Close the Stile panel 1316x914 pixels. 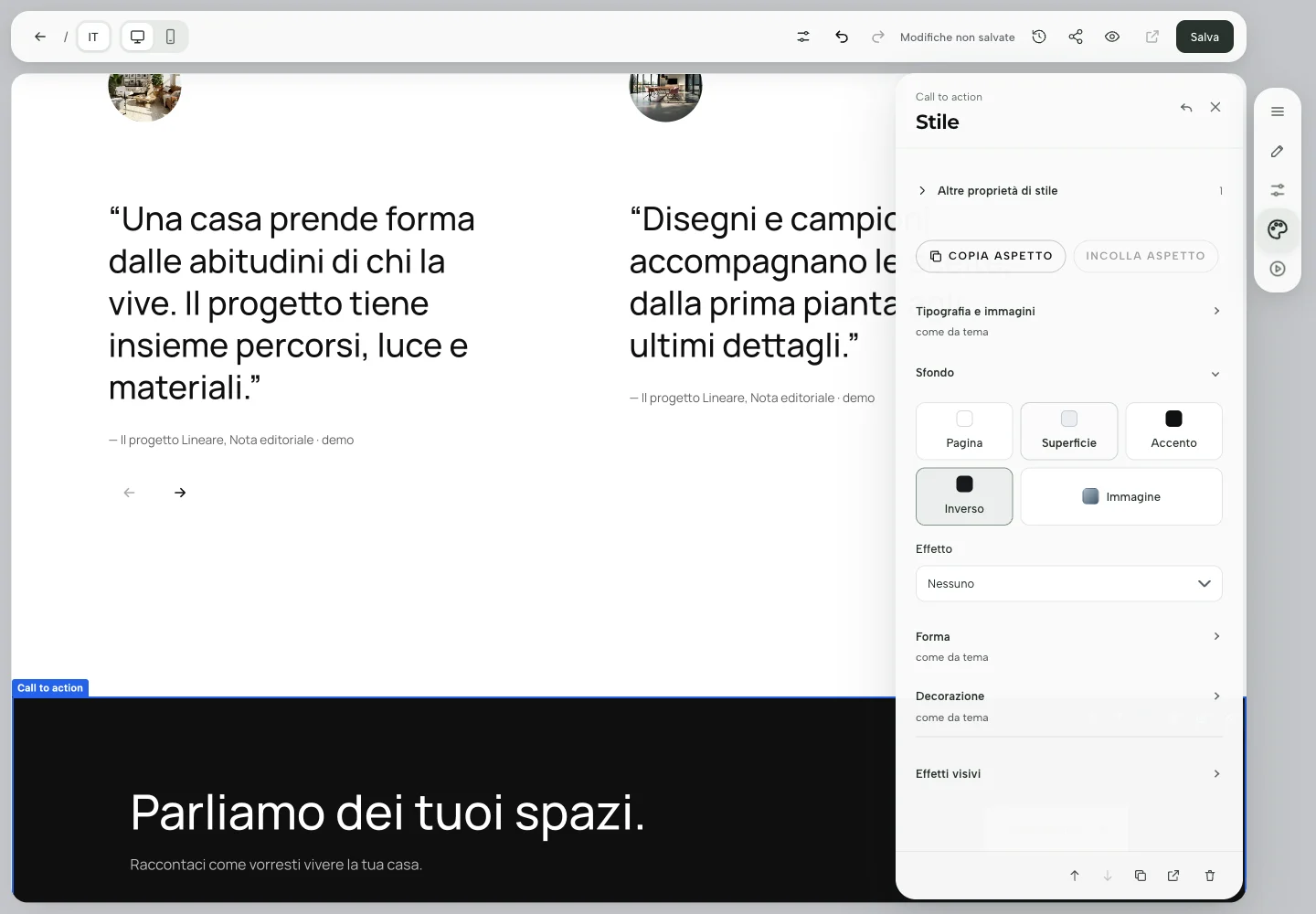click(x=1215, y=107)
